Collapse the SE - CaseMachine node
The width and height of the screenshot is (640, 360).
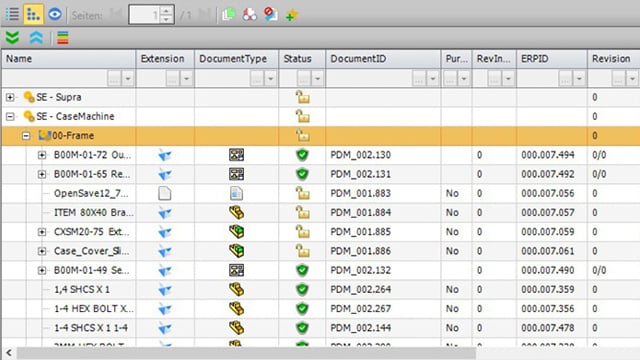pos(10,116)
